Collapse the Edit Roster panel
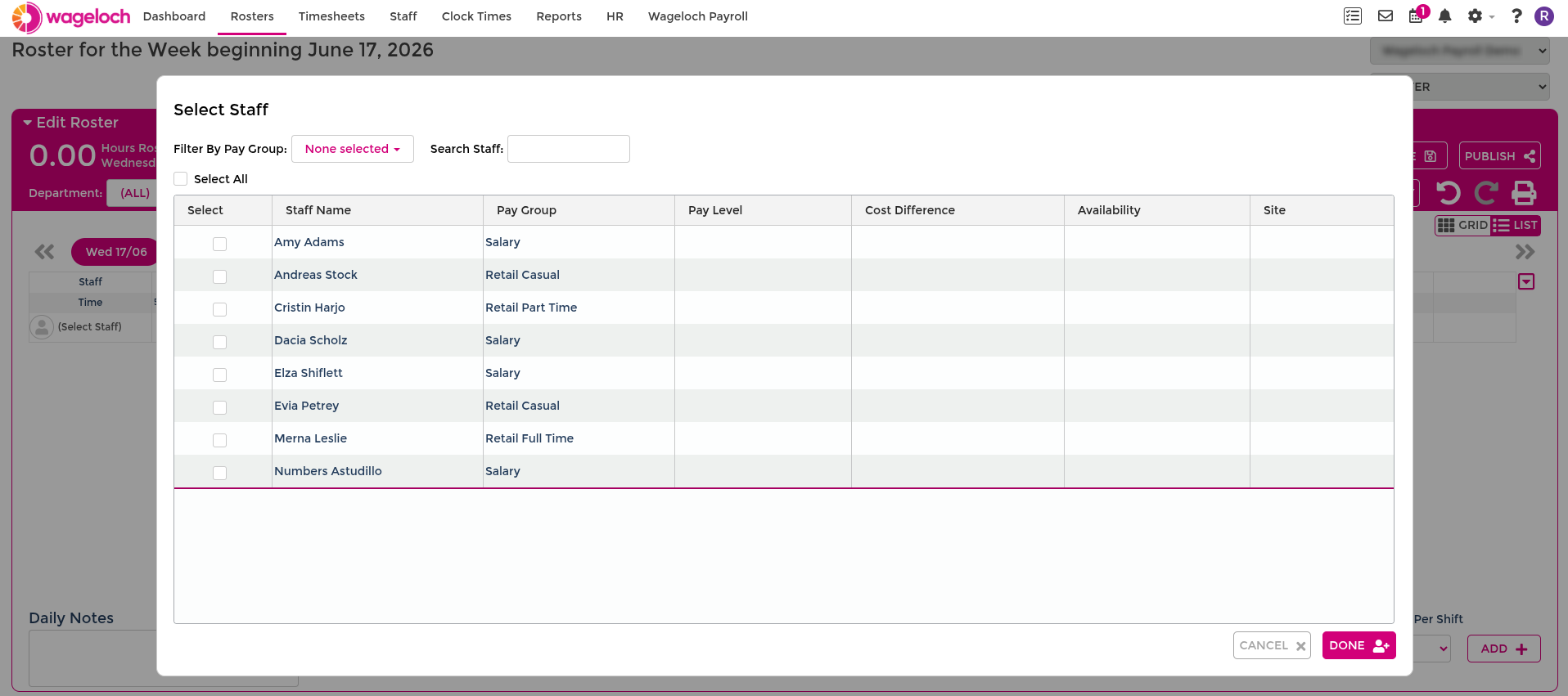This screenshot has height=696, width=1568. click(x=27, y=123)
